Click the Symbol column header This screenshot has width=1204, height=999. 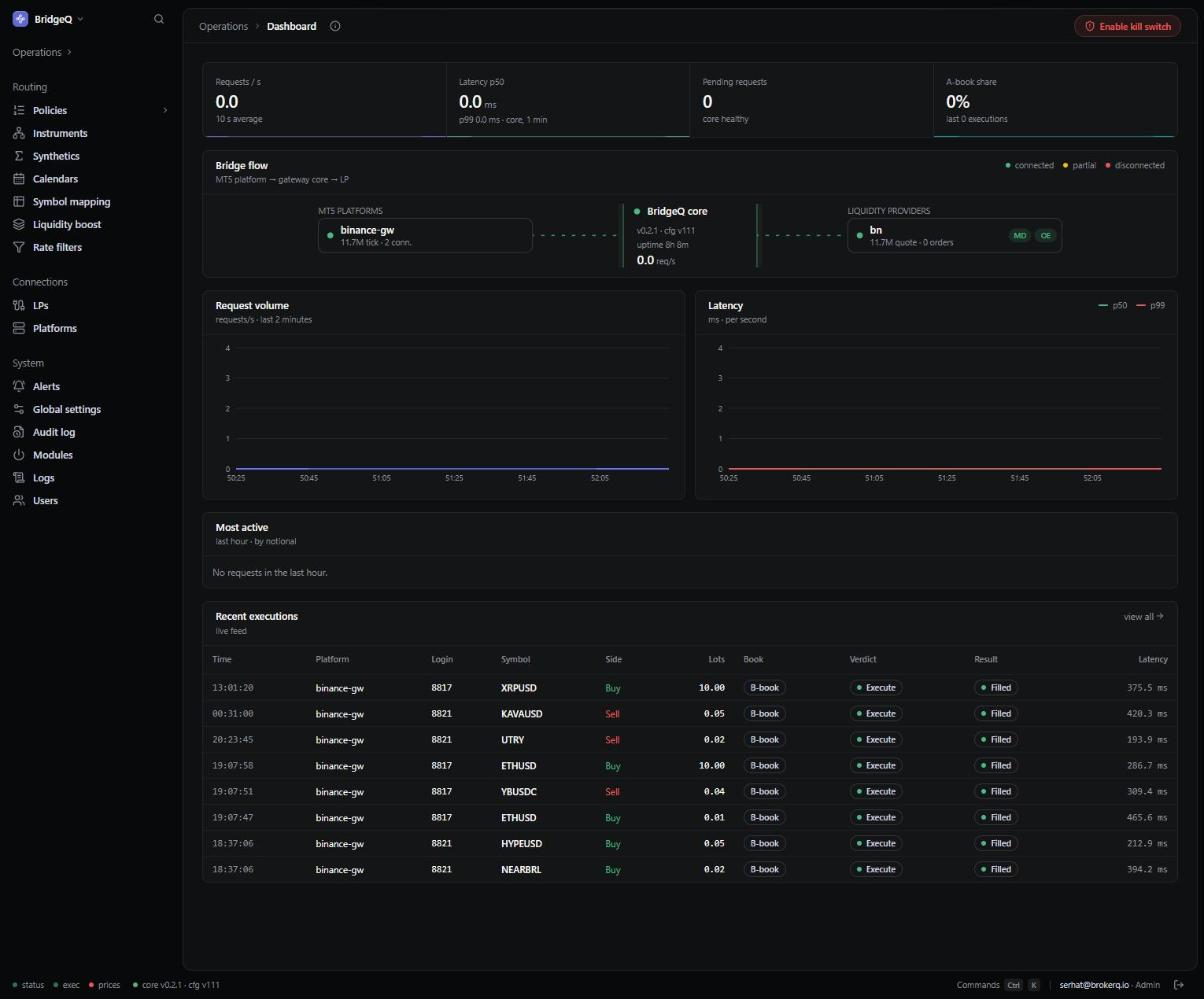pos(516,660)
